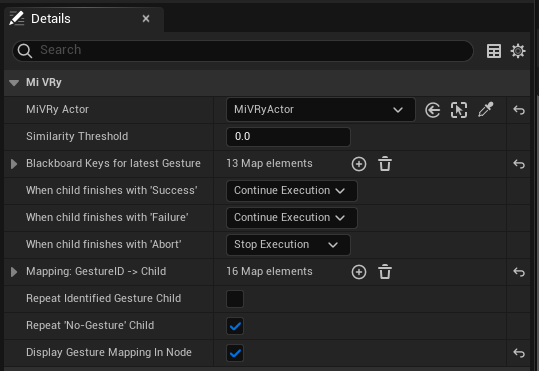Reset Mapping: GestureID -> Child to default

click(519, 272)
